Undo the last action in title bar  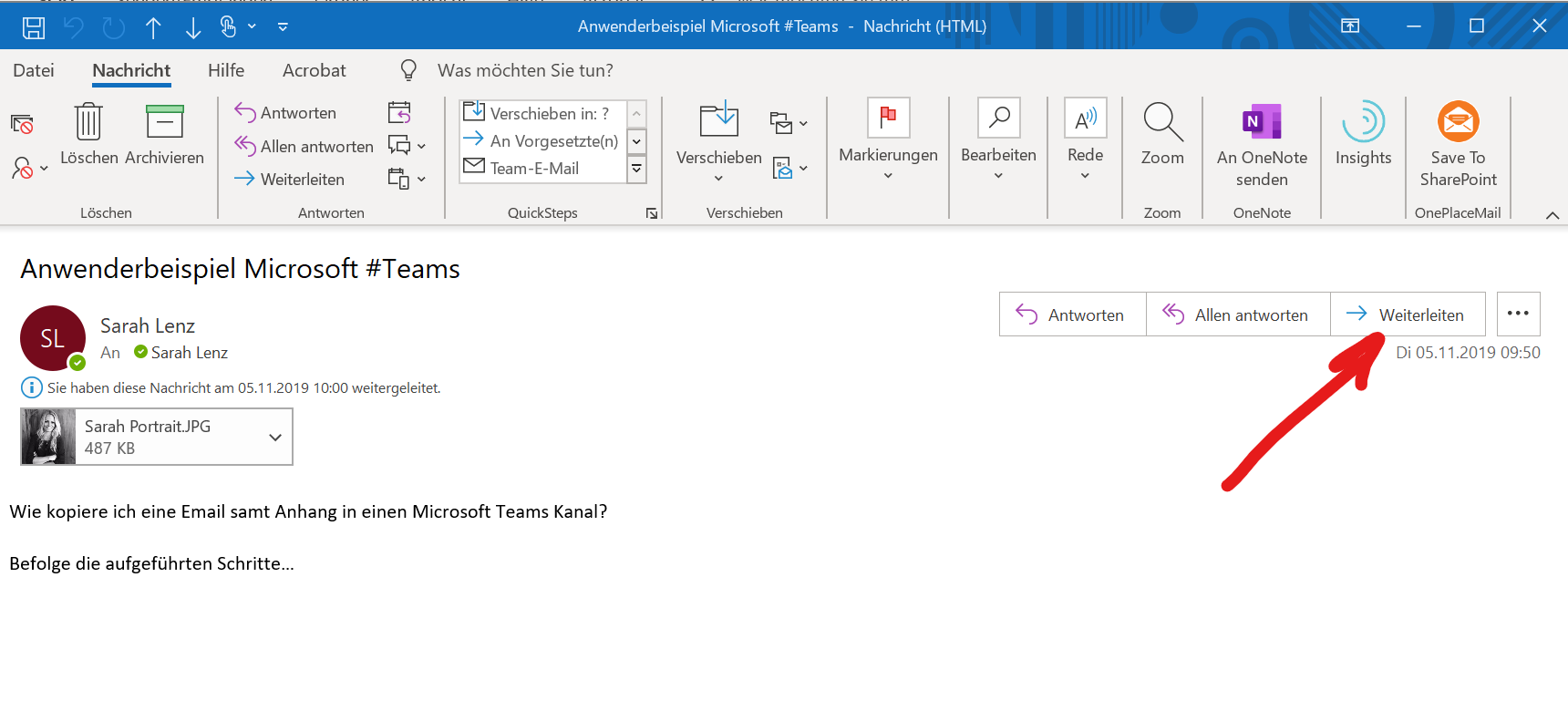click(74, 27)
